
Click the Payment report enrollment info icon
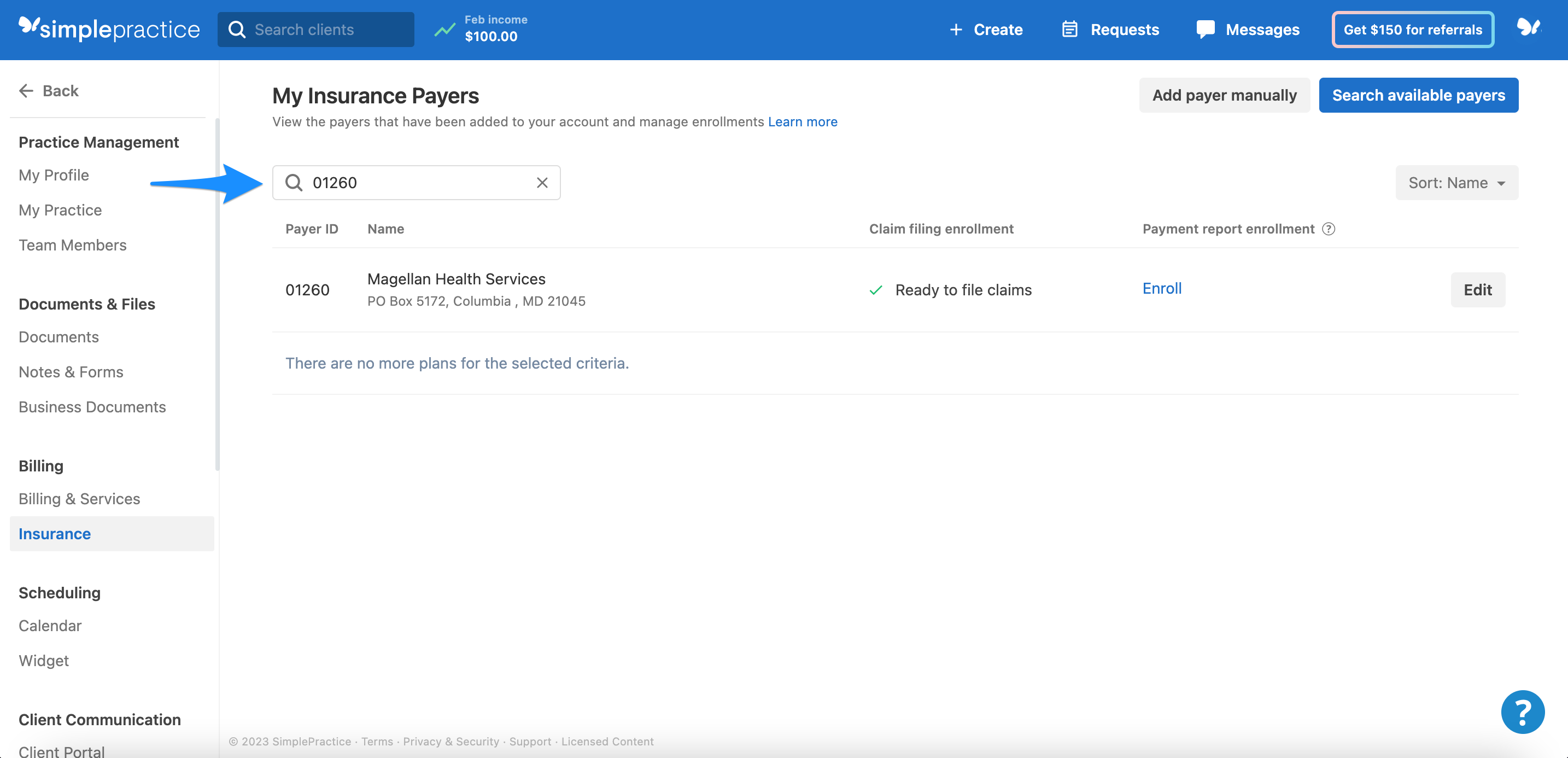tap(1329, 229)
